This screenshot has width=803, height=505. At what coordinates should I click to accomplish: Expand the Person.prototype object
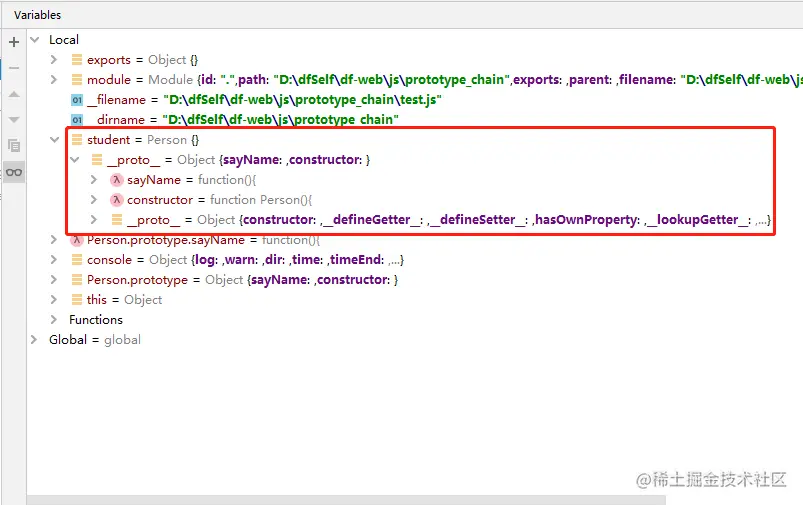pyautogui.click(x=54, y=279)
